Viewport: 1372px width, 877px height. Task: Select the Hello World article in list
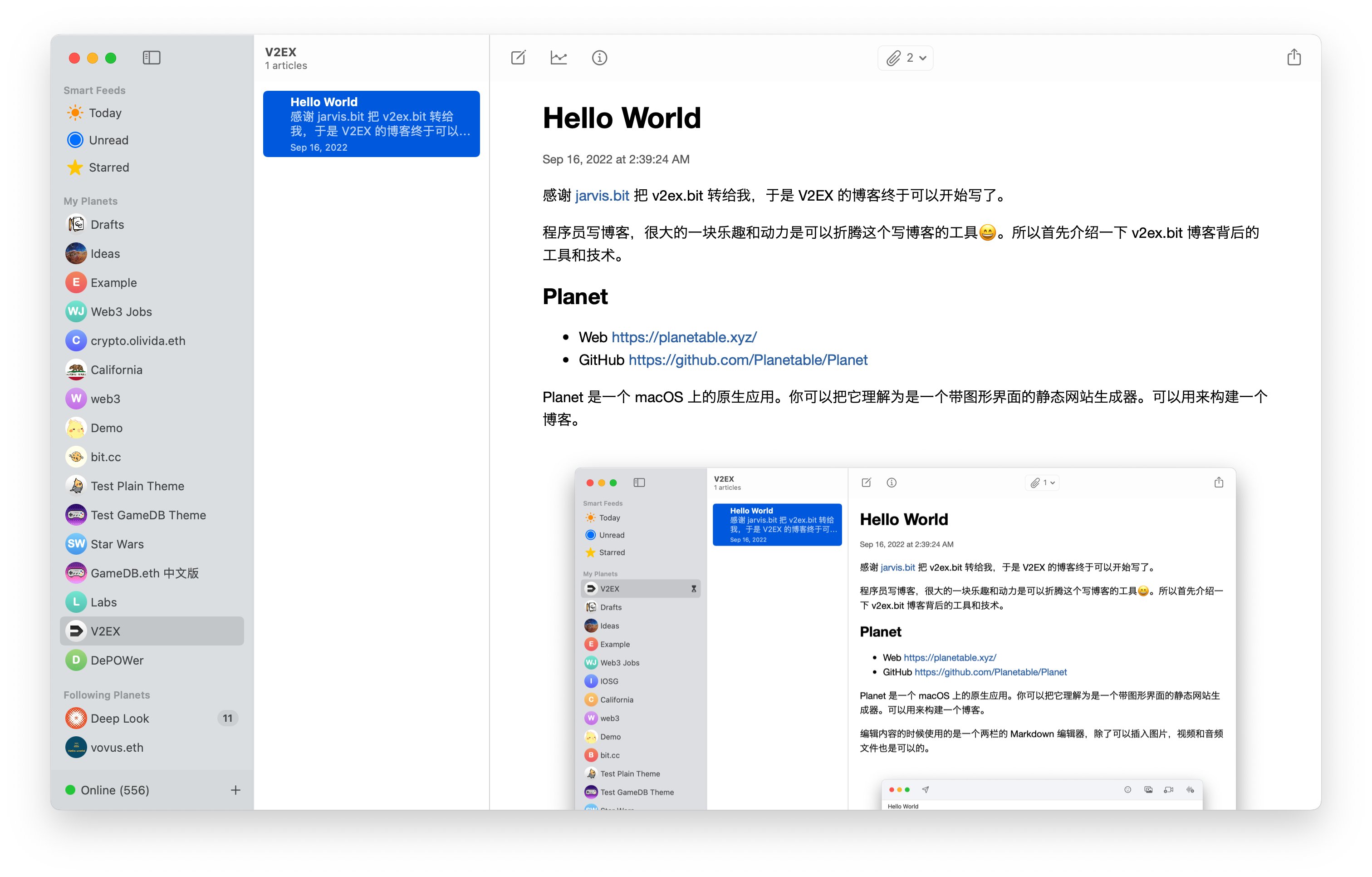tap(371, 124)
